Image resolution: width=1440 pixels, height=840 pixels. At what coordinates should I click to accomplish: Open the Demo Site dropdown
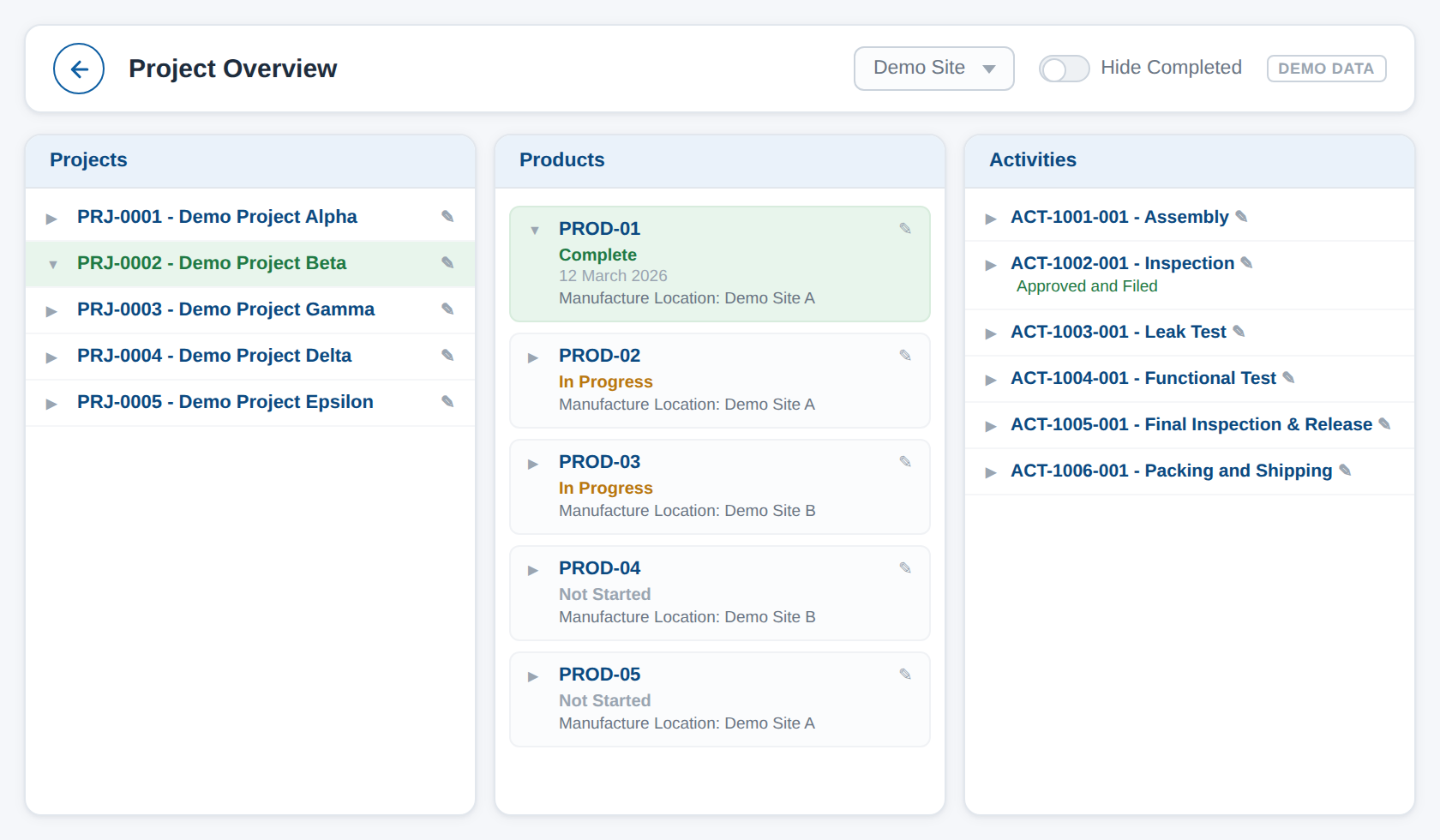(933, 69)
